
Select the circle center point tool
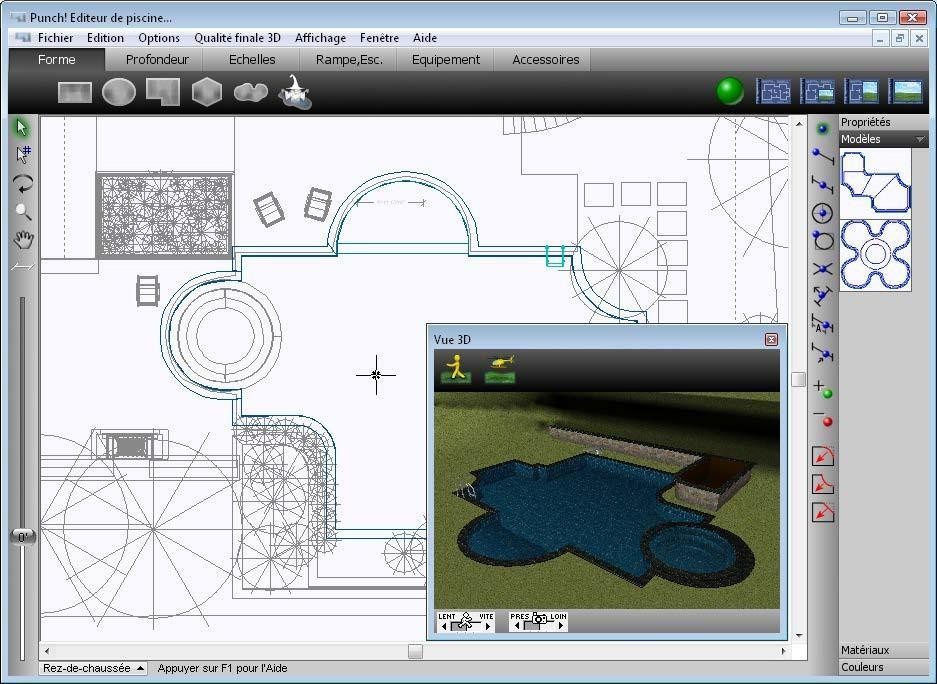823,213
